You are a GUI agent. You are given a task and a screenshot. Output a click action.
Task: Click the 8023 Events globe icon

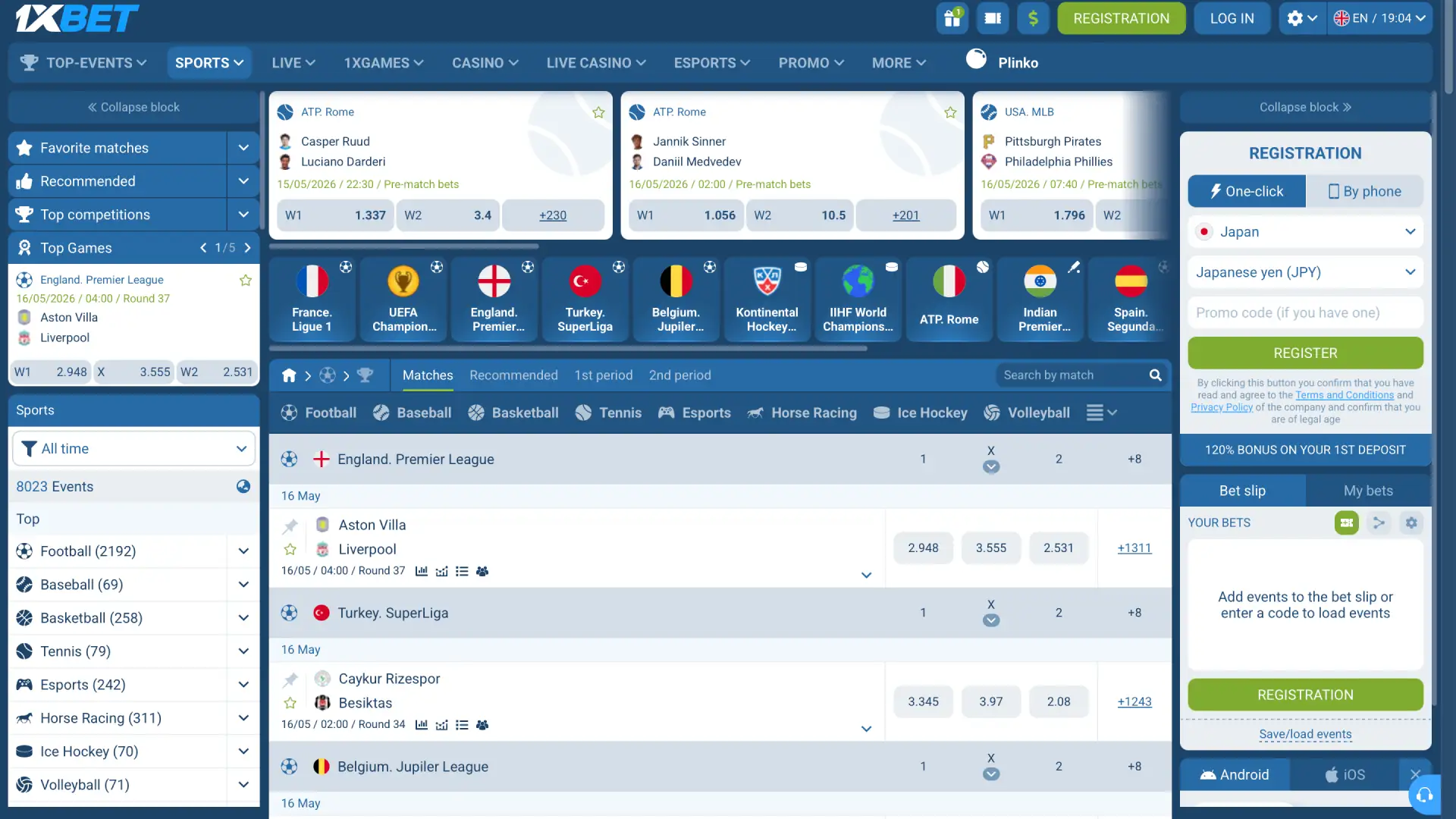tap(243, 487)
